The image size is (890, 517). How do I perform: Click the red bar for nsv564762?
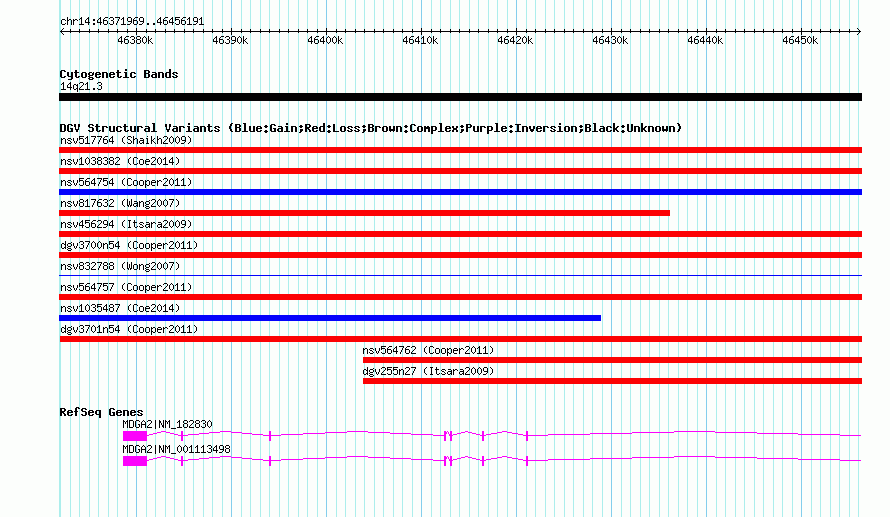point(612,360)
